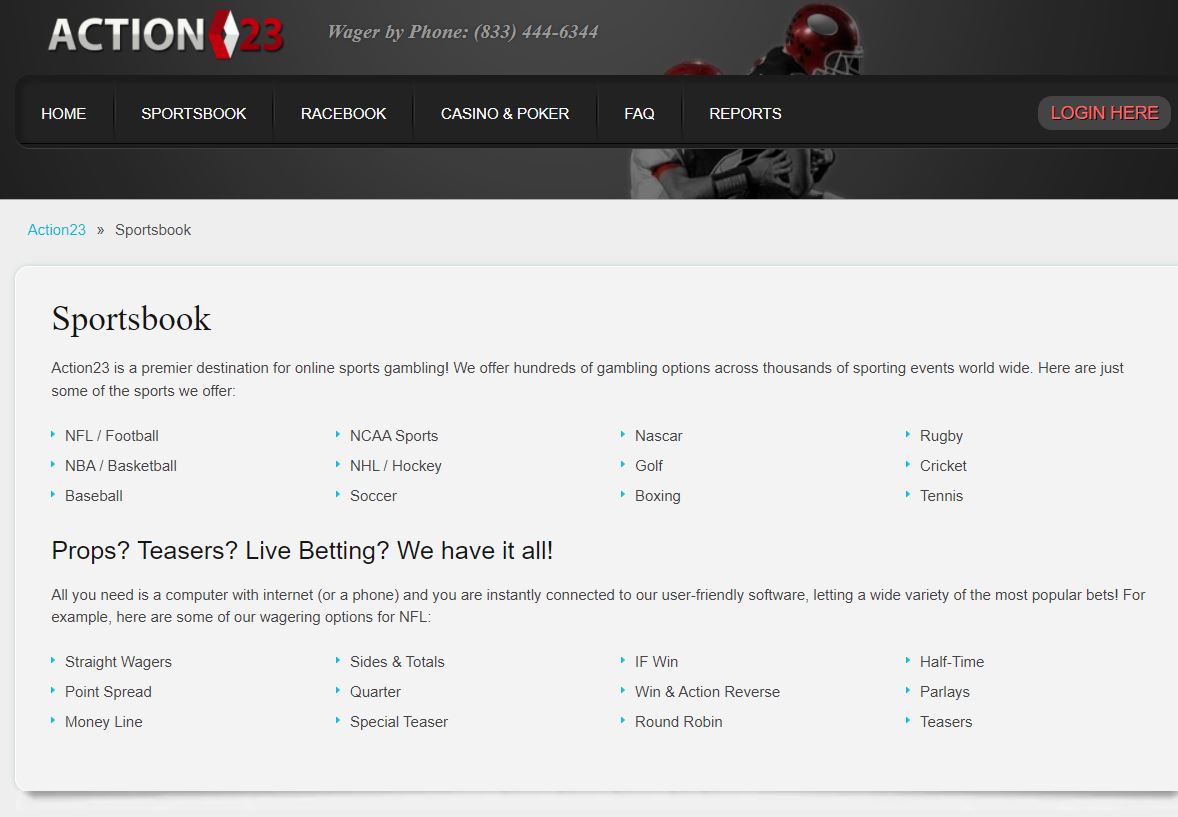This screenshot has height=817, width=1178.
Task: Select the Nascar list item
Action: pyautogui.click(x=659, y=436)
